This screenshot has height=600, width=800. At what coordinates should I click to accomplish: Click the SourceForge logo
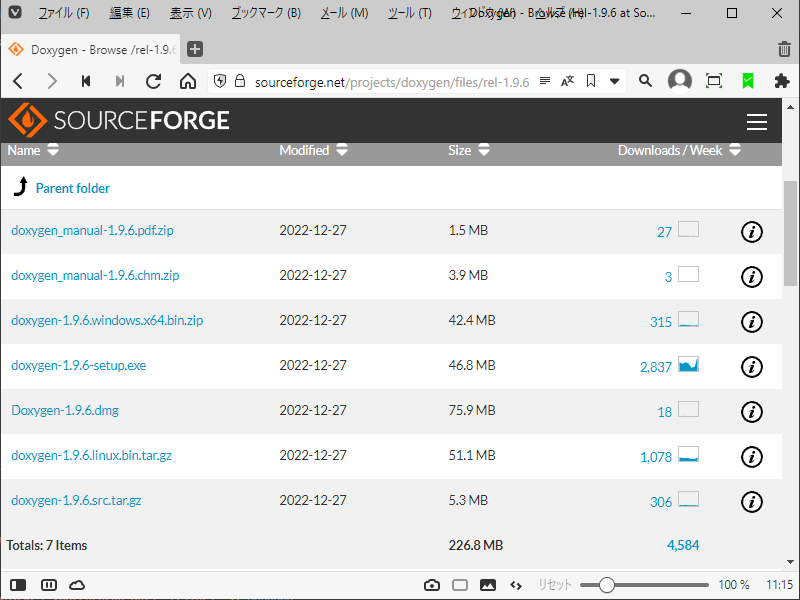(119, 120)
